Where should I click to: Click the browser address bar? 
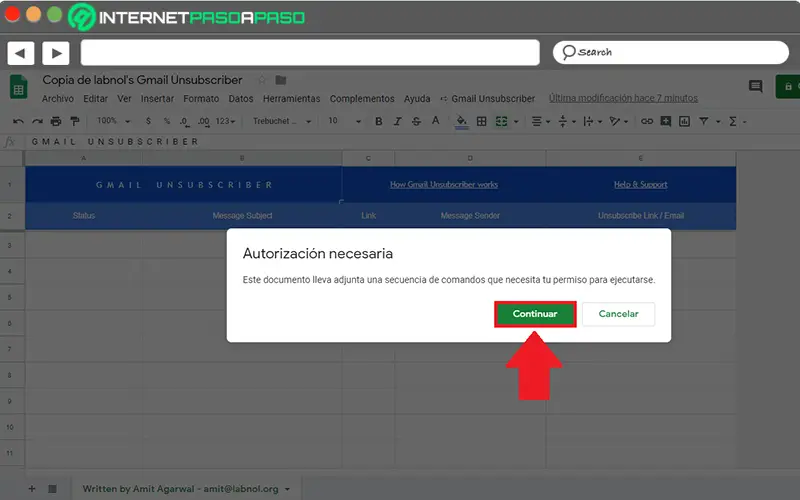pos(310,53)
